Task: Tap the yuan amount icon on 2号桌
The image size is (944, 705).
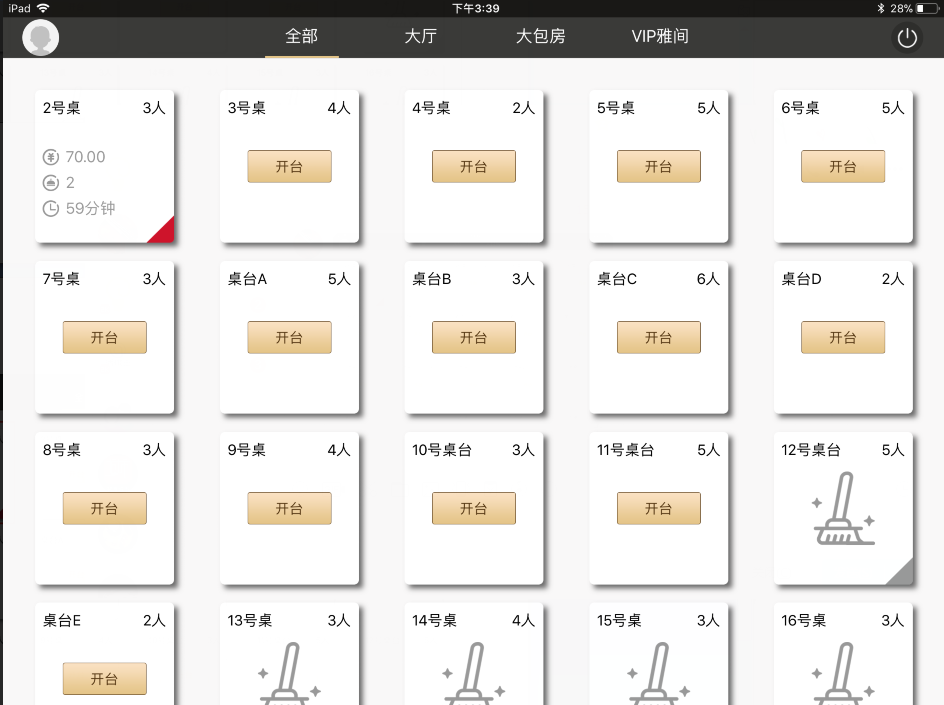Action: (51, 157)
